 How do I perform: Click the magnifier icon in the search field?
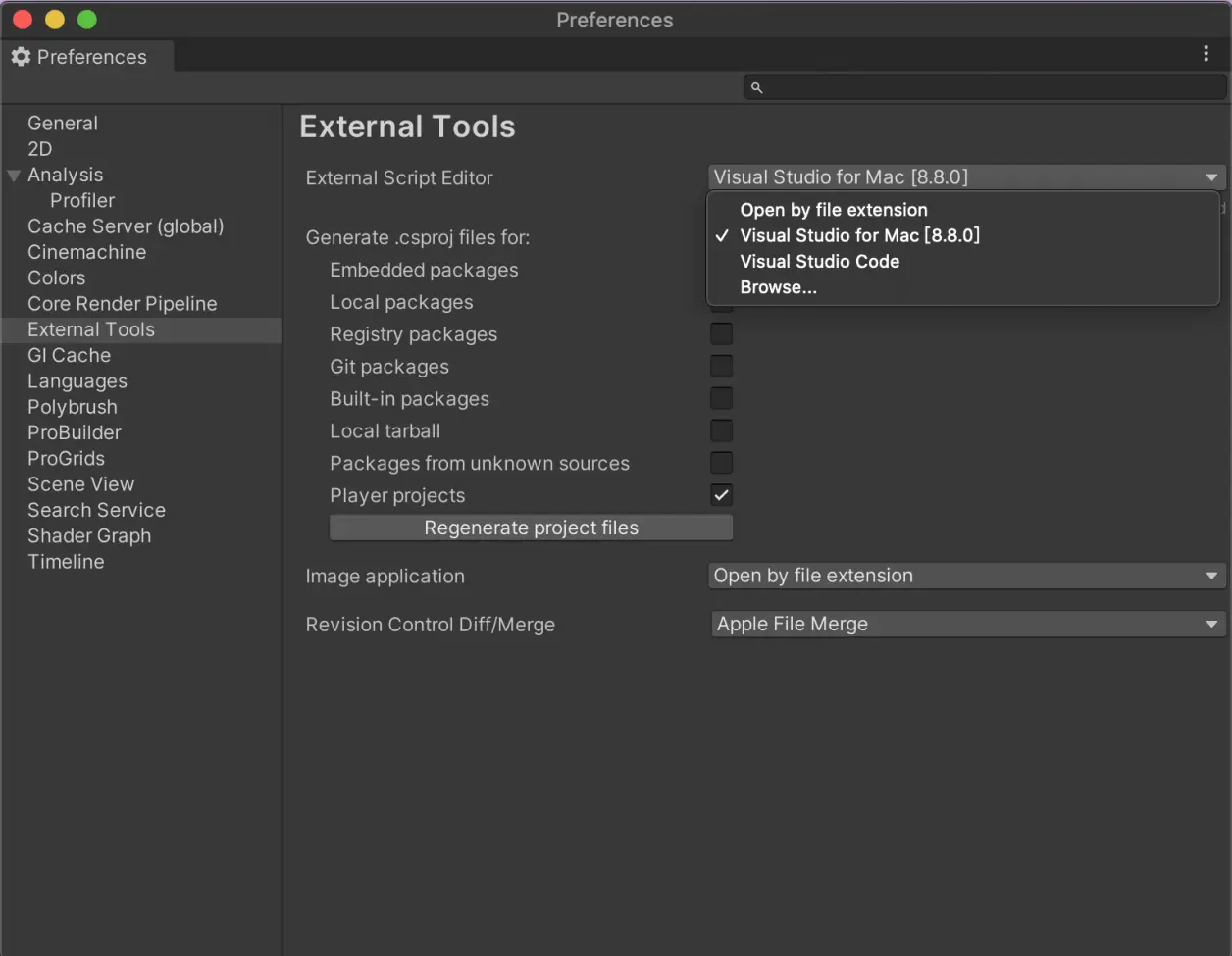(756, 87)
